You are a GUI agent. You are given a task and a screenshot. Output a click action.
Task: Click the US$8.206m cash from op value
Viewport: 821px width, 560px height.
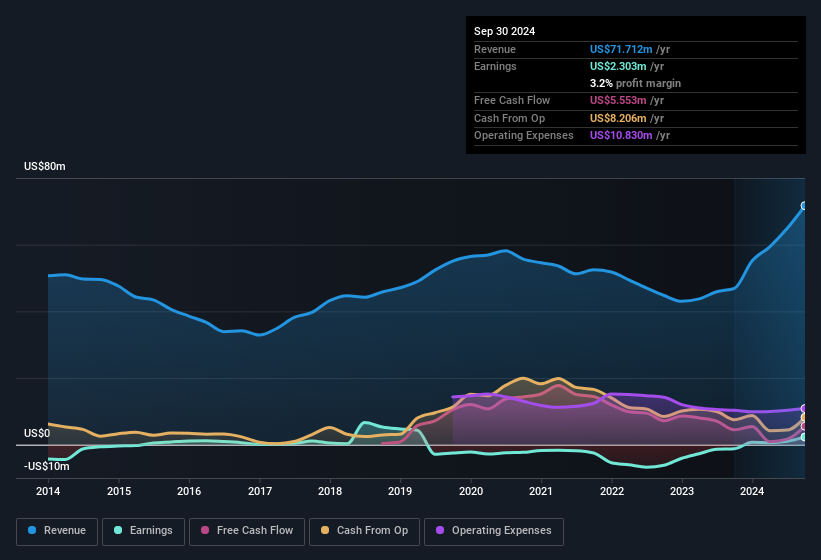click(x=618, y=118)
